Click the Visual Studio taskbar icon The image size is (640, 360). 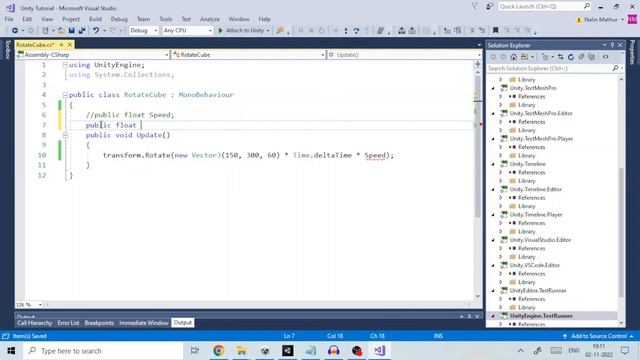(380, 351)
